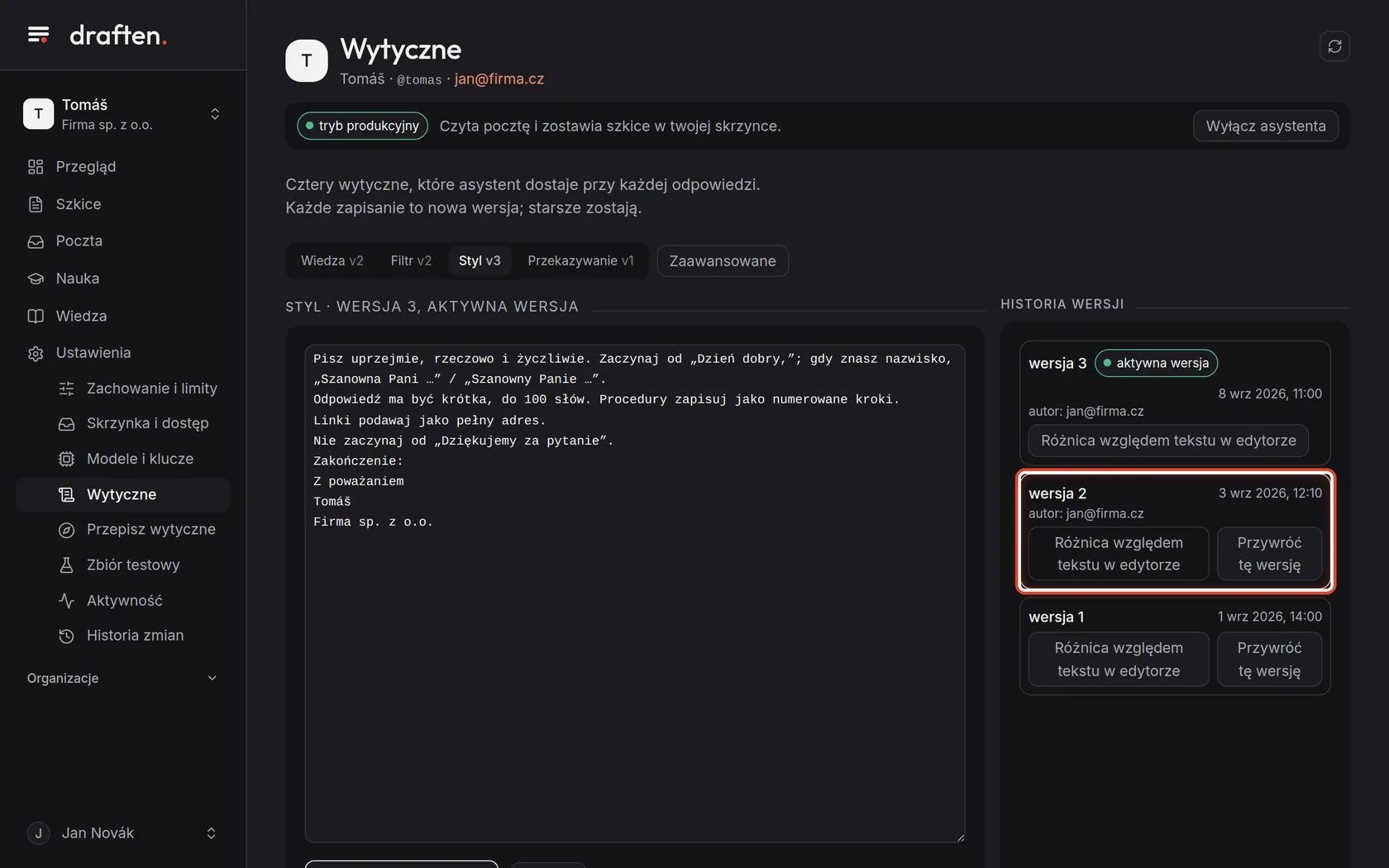Click the date 3 wrz 2026, 12:10

pos(1270,493)
